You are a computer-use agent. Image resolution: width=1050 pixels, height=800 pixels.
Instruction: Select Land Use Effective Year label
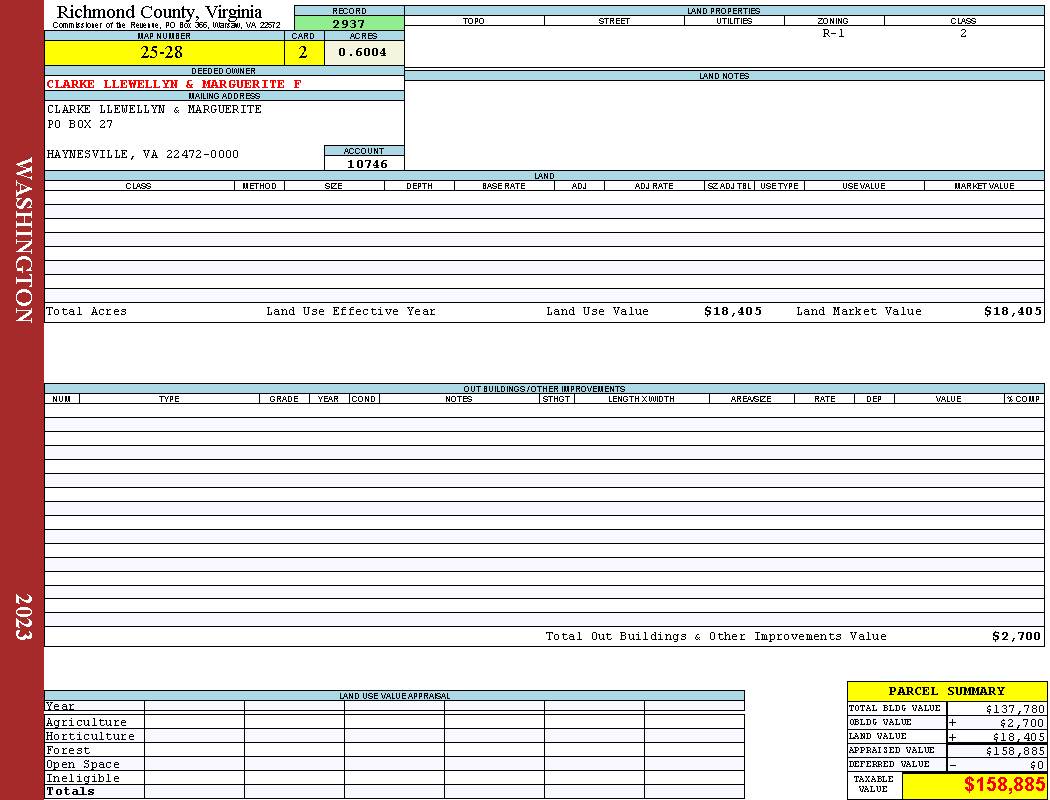pyautogui.click(x=351, y=311)
